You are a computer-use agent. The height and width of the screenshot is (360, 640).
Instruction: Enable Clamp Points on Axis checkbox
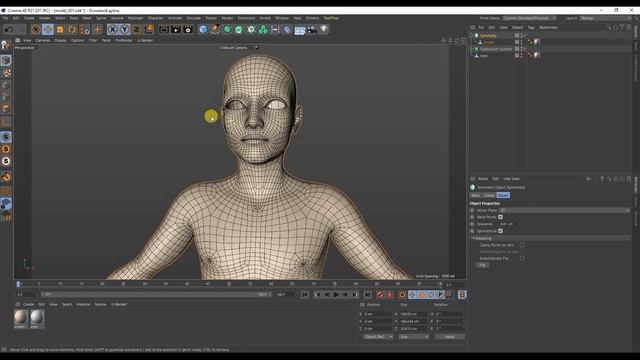[x=522, y=245]
